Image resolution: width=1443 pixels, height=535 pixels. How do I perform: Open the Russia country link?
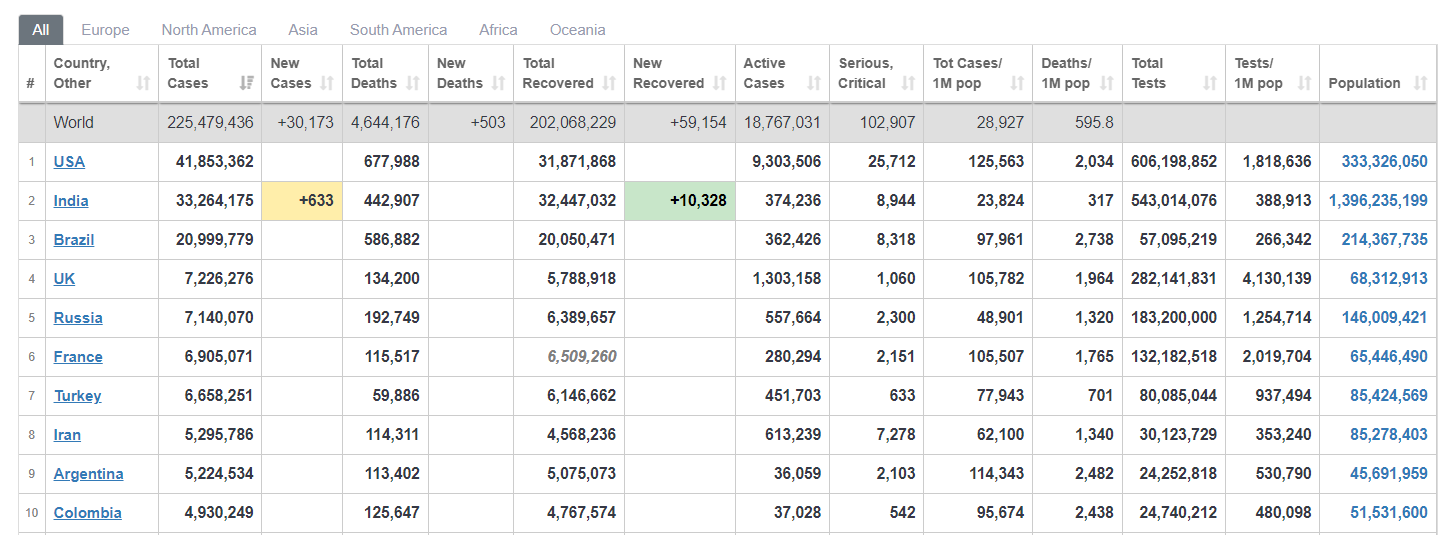tap(78, 318)
